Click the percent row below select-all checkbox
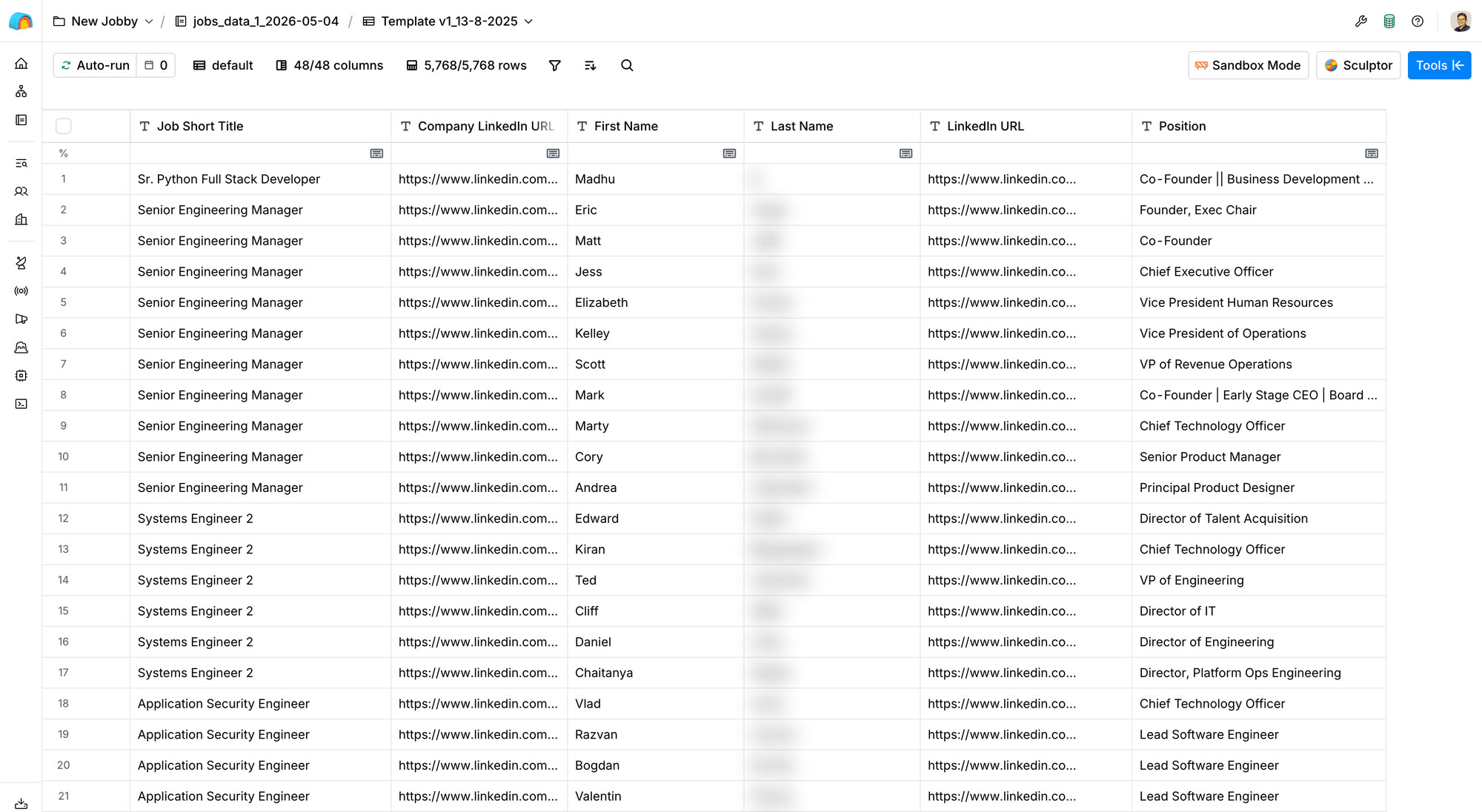1482x812 pixels. point(64,153)
